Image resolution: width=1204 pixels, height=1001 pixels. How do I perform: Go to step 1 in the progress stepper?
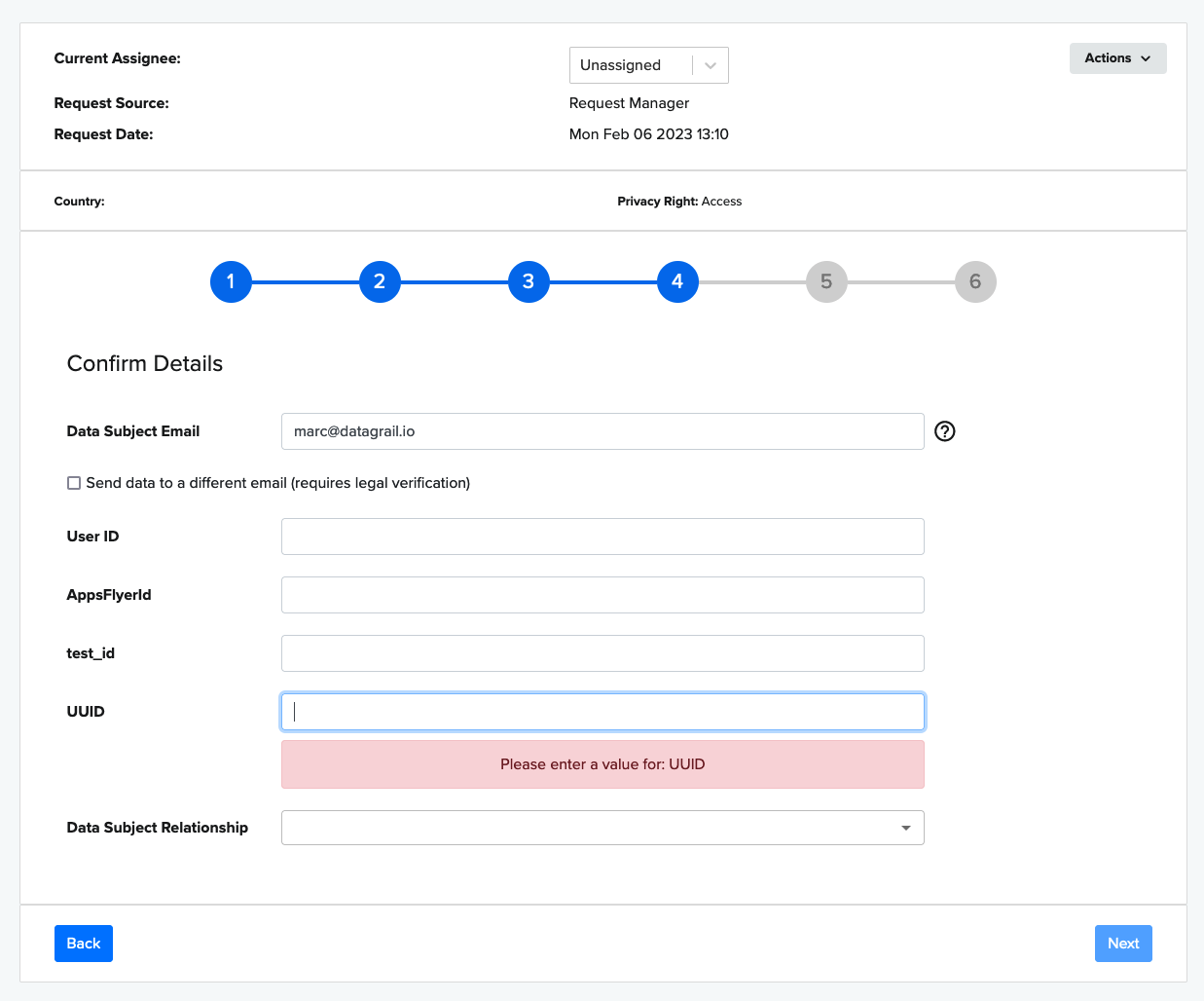pyautogui.click(x=231, y=281)
